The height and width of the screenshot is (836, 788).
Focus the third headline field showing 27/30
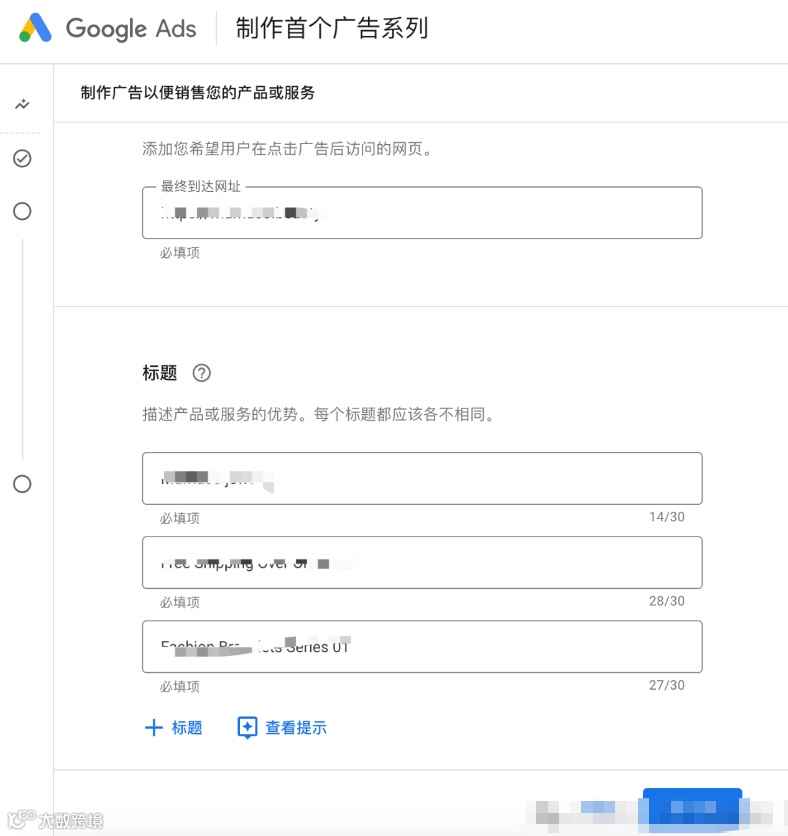coord(422,647)
